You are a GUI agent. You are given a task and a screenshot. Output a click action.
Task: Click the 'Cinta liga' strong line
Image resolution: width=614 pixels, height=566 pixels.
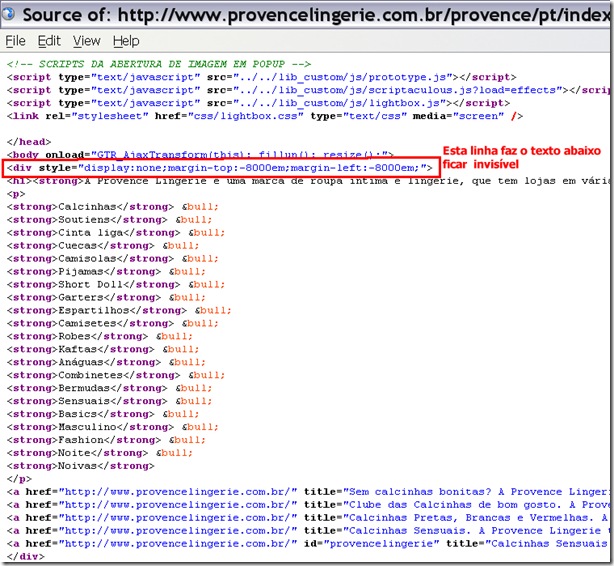[116, 233]
